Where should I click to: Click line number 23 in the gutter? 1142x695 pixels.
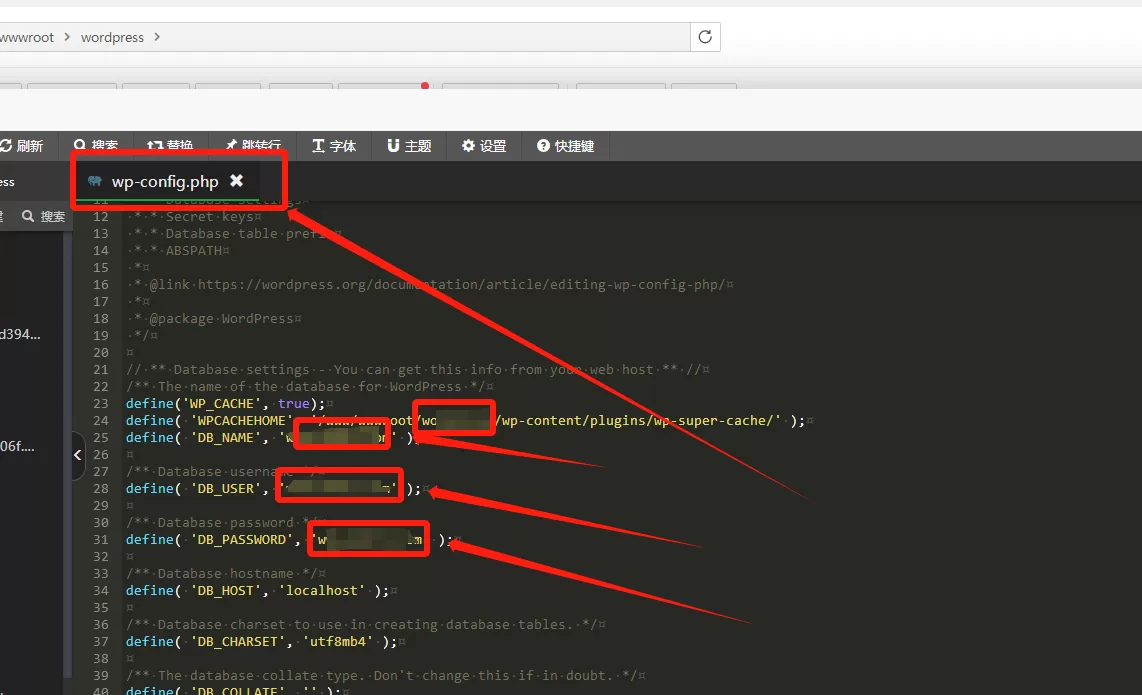[x=101, y=403]
